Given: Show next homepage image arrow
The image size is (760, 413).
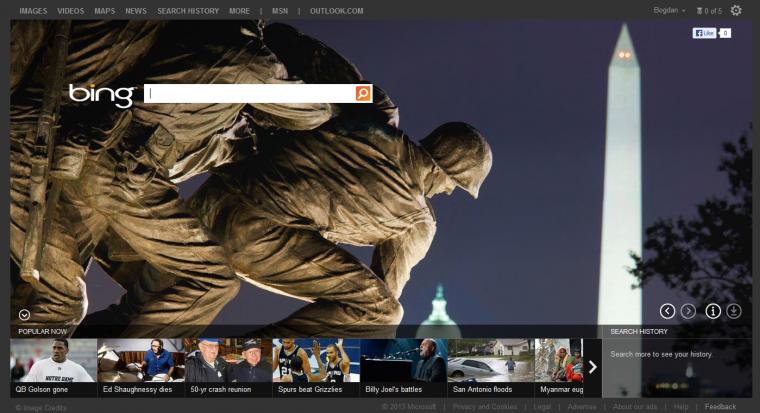Looking at the screenshot, I should [688, 311].
